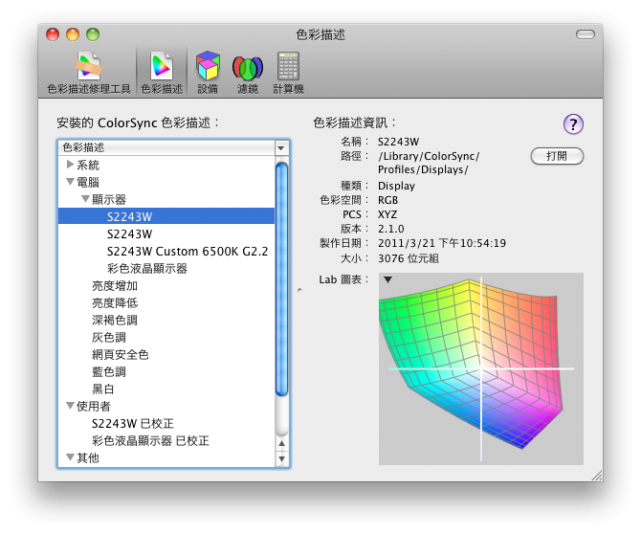Viewport: 640px width, 534px height.
Task: Open the Lab 圖表 options triangle menu
Action: tap(388, 280)
